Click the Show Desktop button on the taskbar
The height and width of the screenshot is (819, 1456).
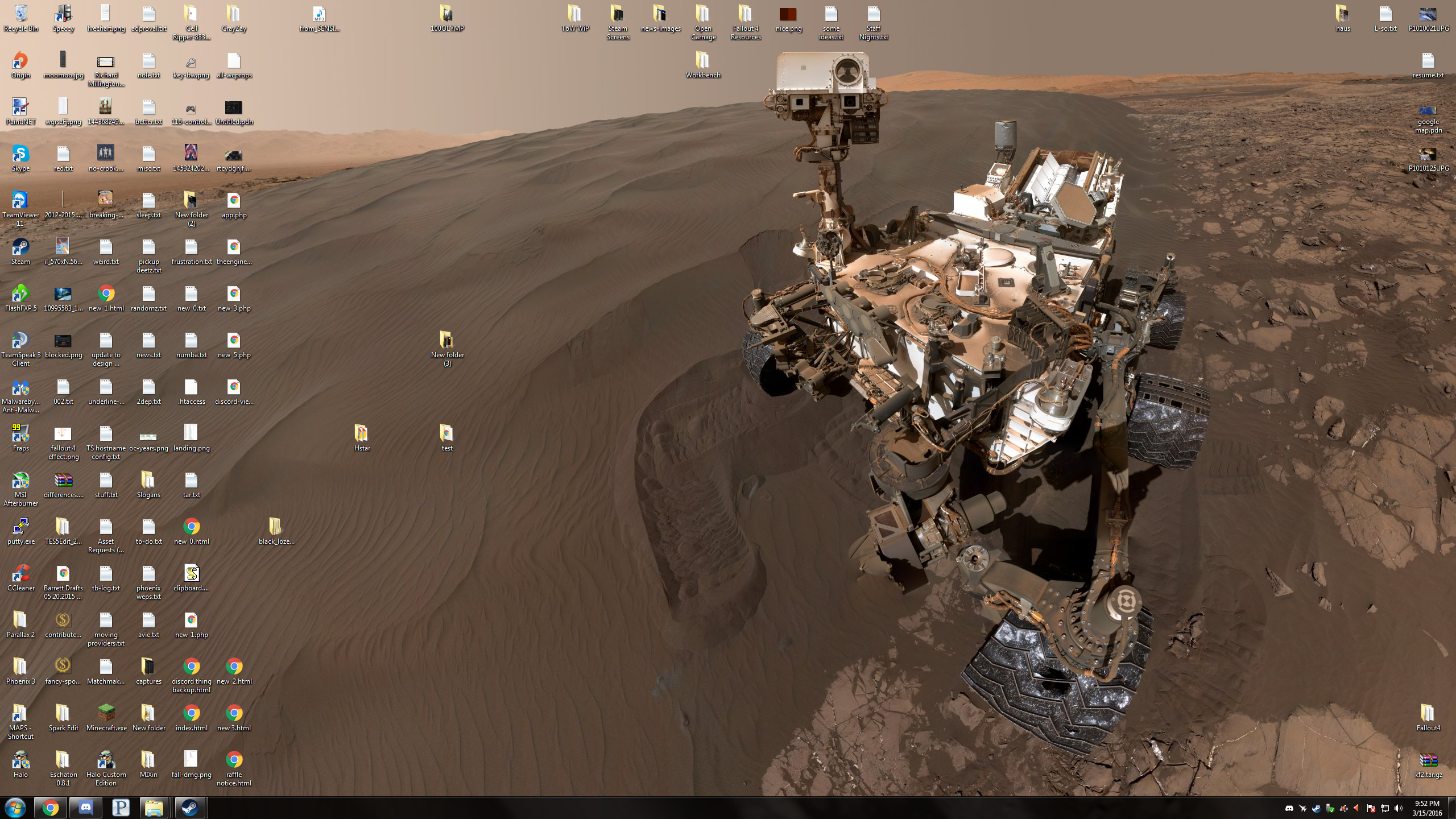[x=1452, y=808]
